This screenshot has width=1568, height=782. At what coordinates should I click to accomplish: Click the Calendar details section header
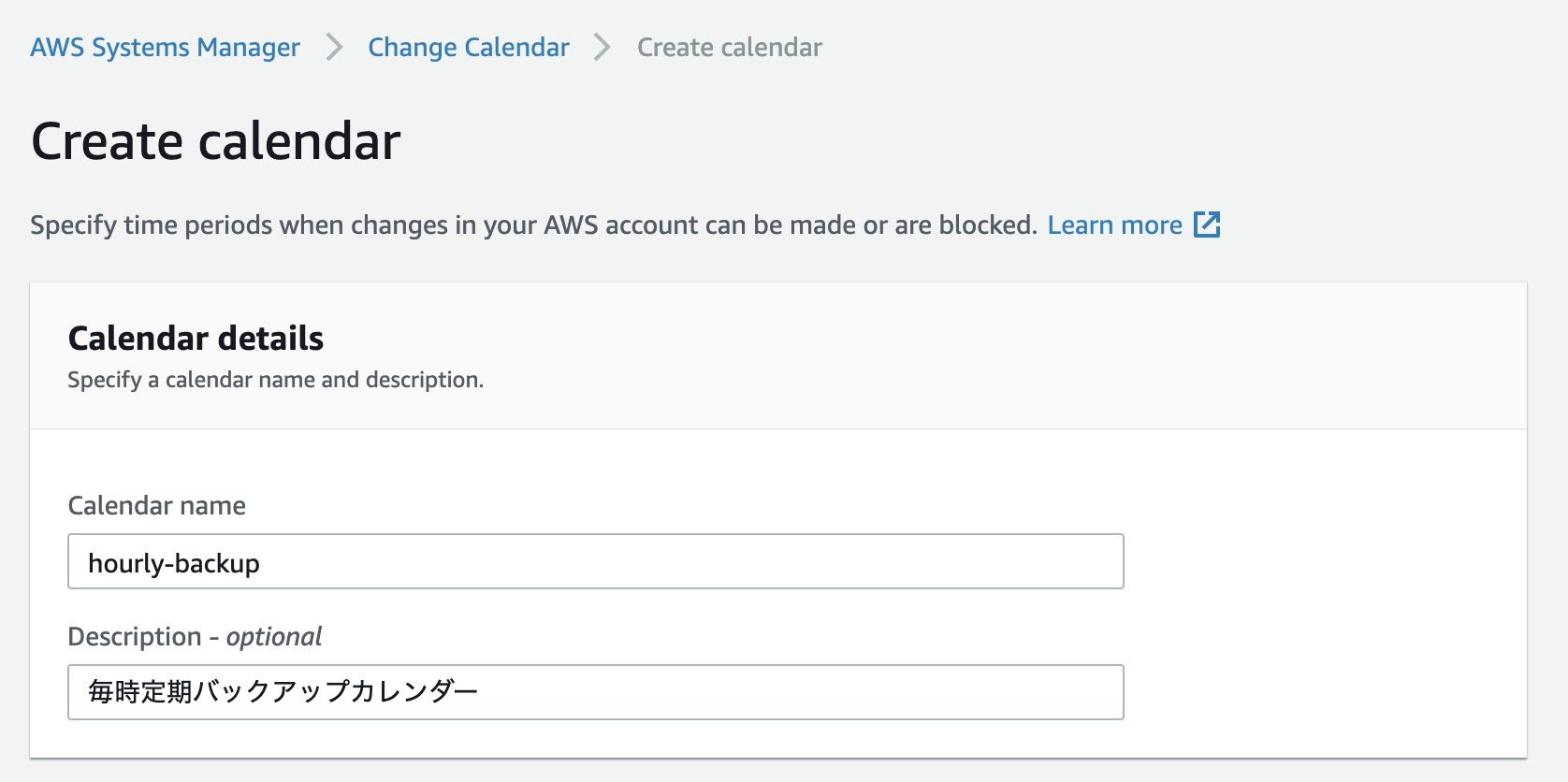[x=195, y=338]
